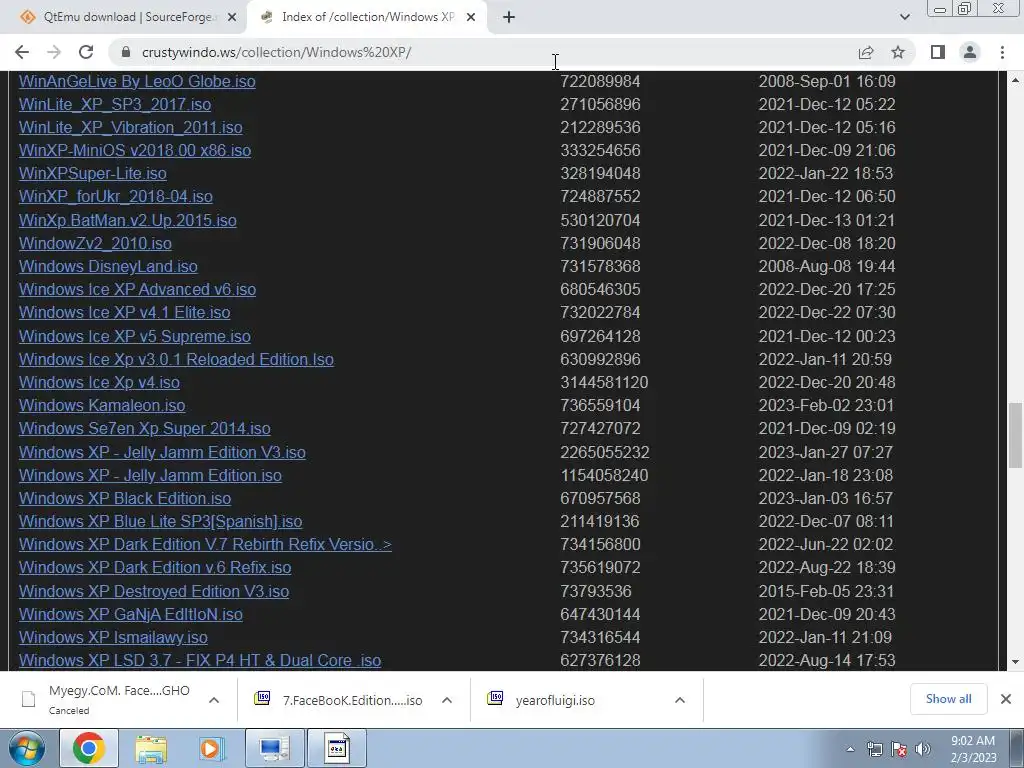Open Windows XP LSD 3.7 FIX P4 HT link
Viewport: 1024px width, 768px height.
(x=200, y=660)
